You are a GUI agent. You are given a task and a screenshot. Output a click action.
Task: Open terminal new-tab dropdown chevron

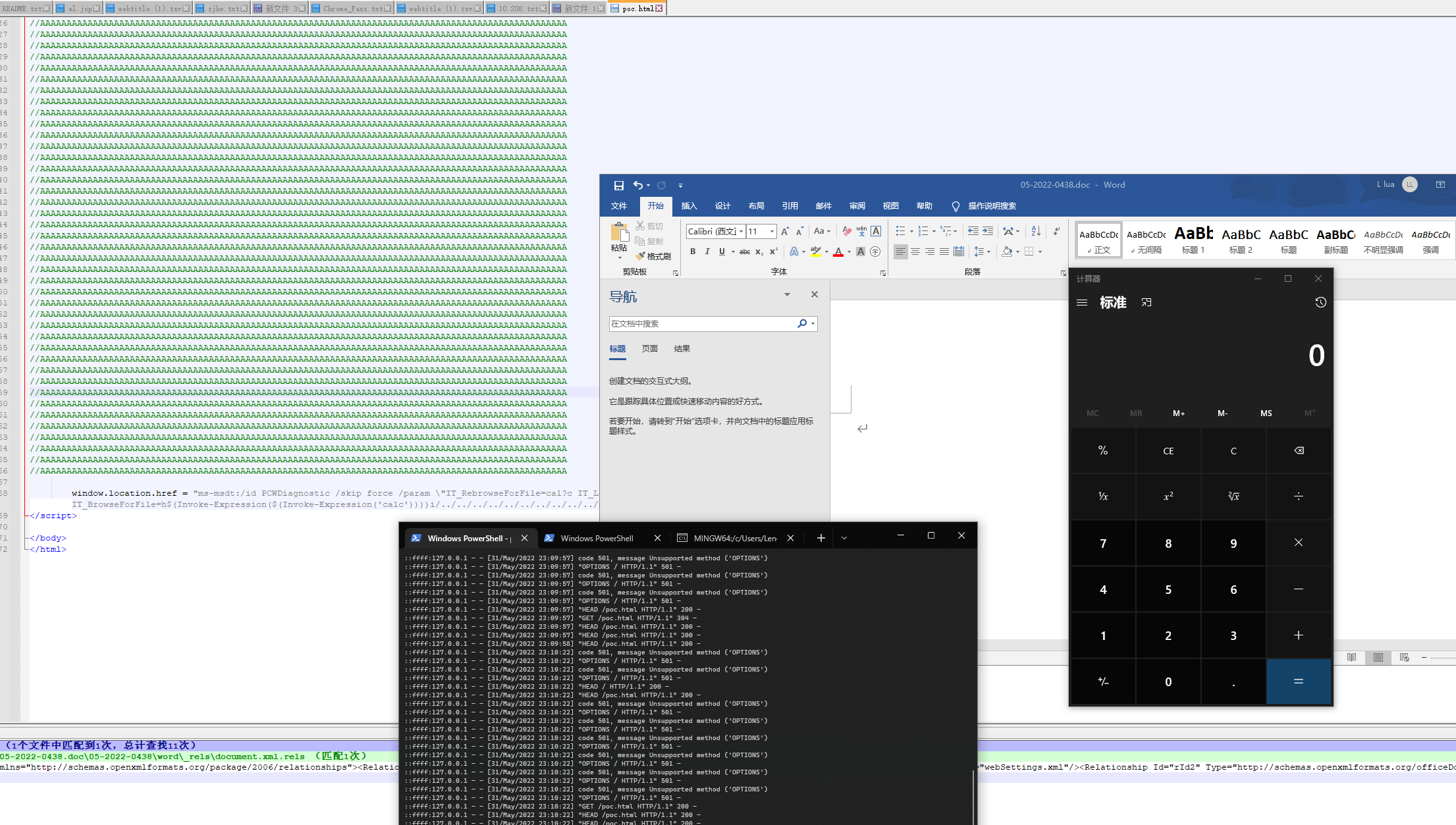click(844, 538)
